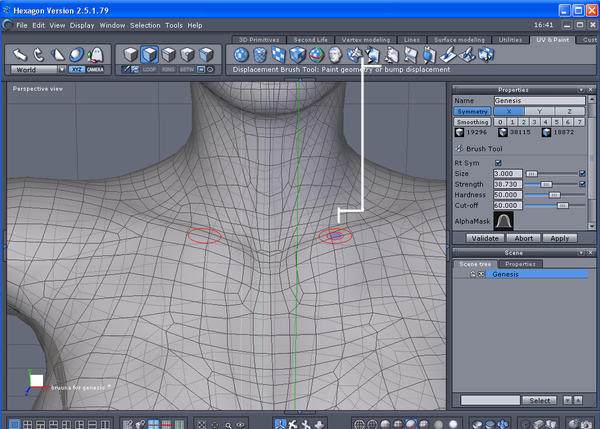Toggle checkbox at end of Size slider
Viewport: 600px width, 429px height.
(583, 173)
